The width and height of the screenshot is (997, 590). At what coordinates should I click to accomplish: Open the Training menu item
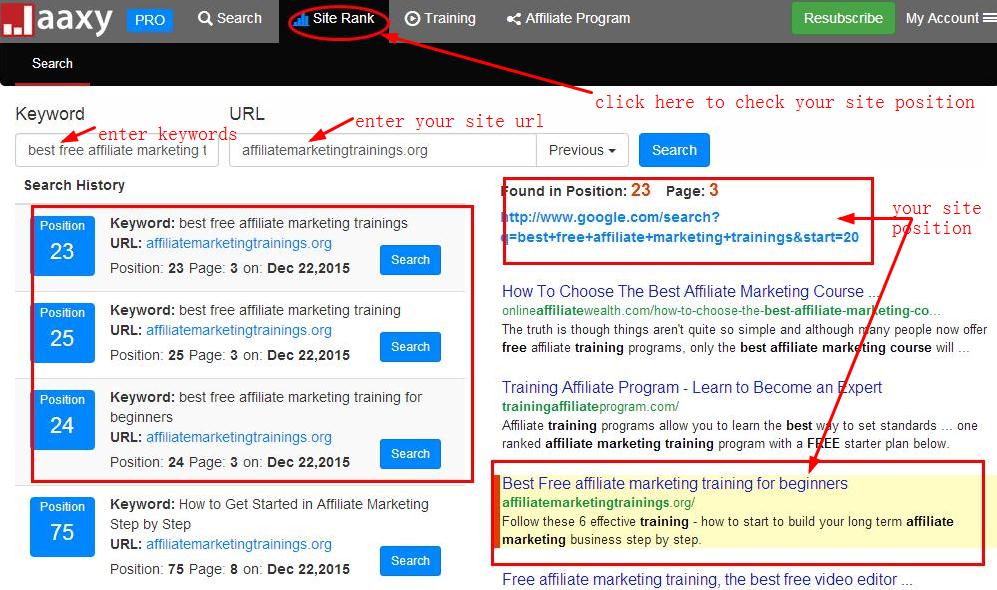[440, 18]
